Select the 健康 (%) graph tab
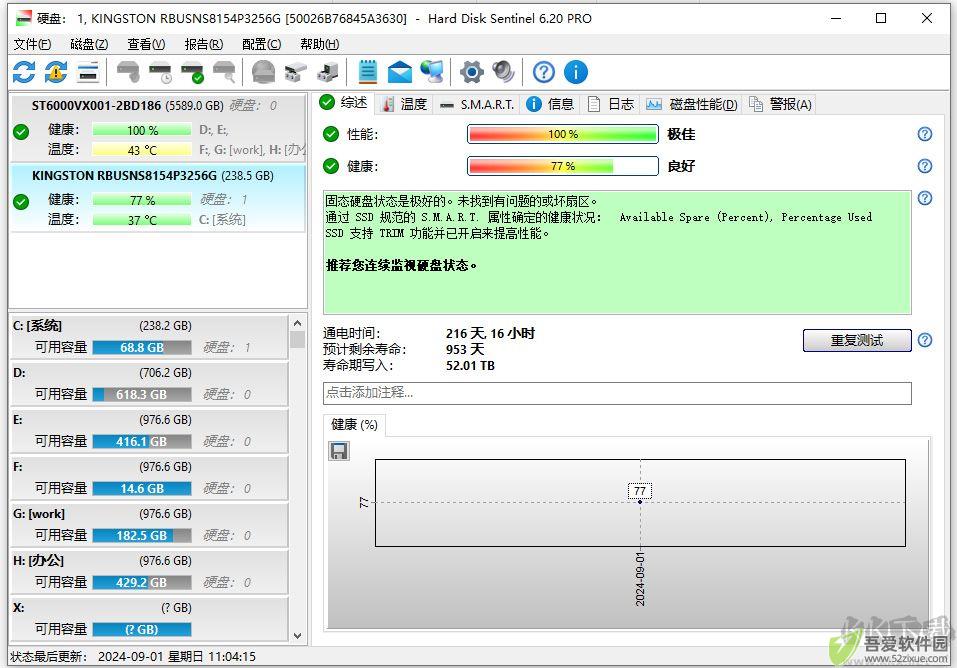This screenshot has height=668, width=957. point(354,425)
